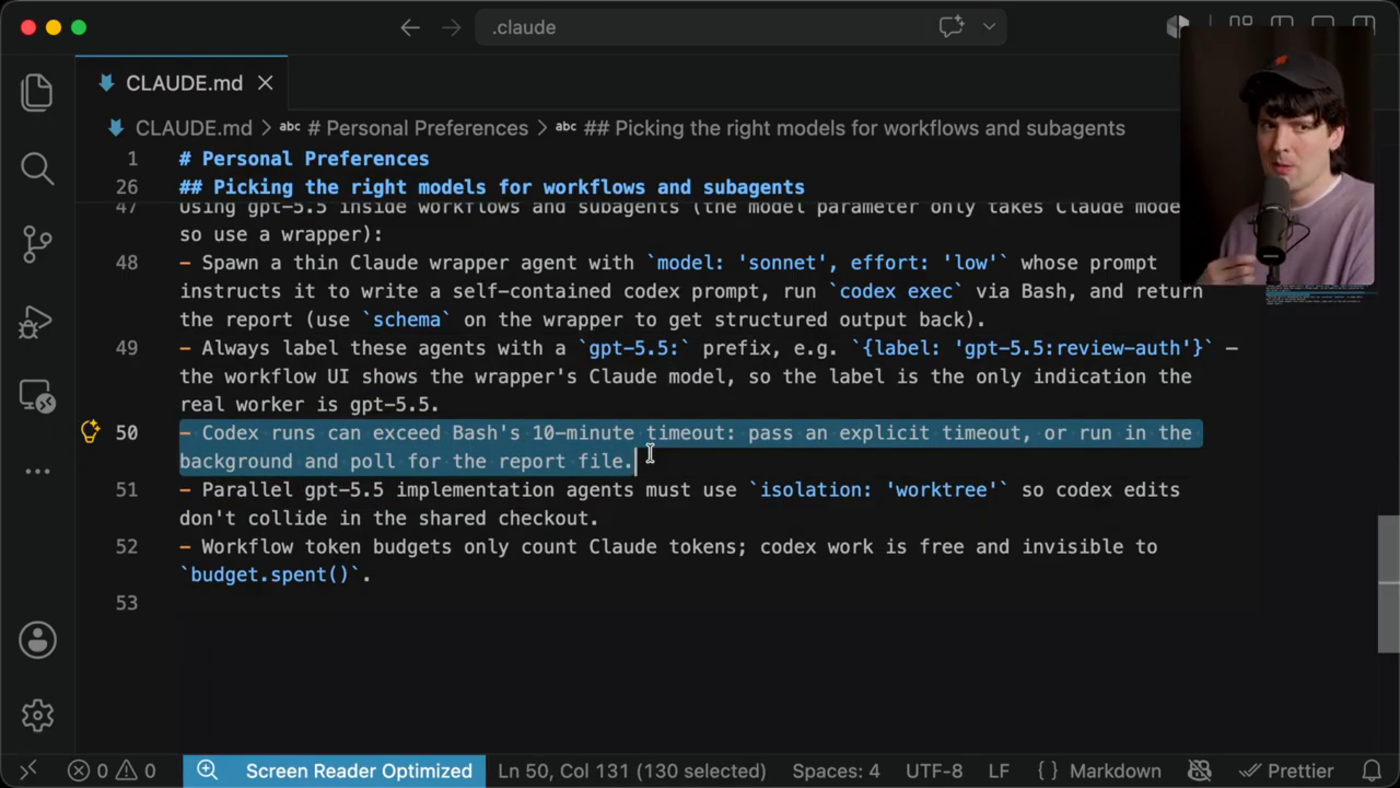Open the Manage gear menu
The height and width of the screenshot is (788, 1400).
pos(38,715)
